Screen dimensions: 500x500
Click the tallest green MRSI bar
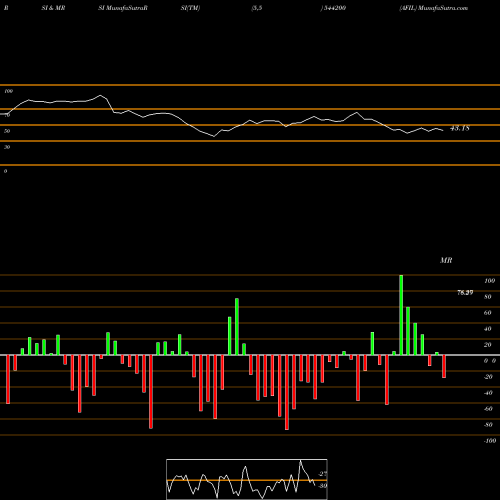tap(401, 315)
